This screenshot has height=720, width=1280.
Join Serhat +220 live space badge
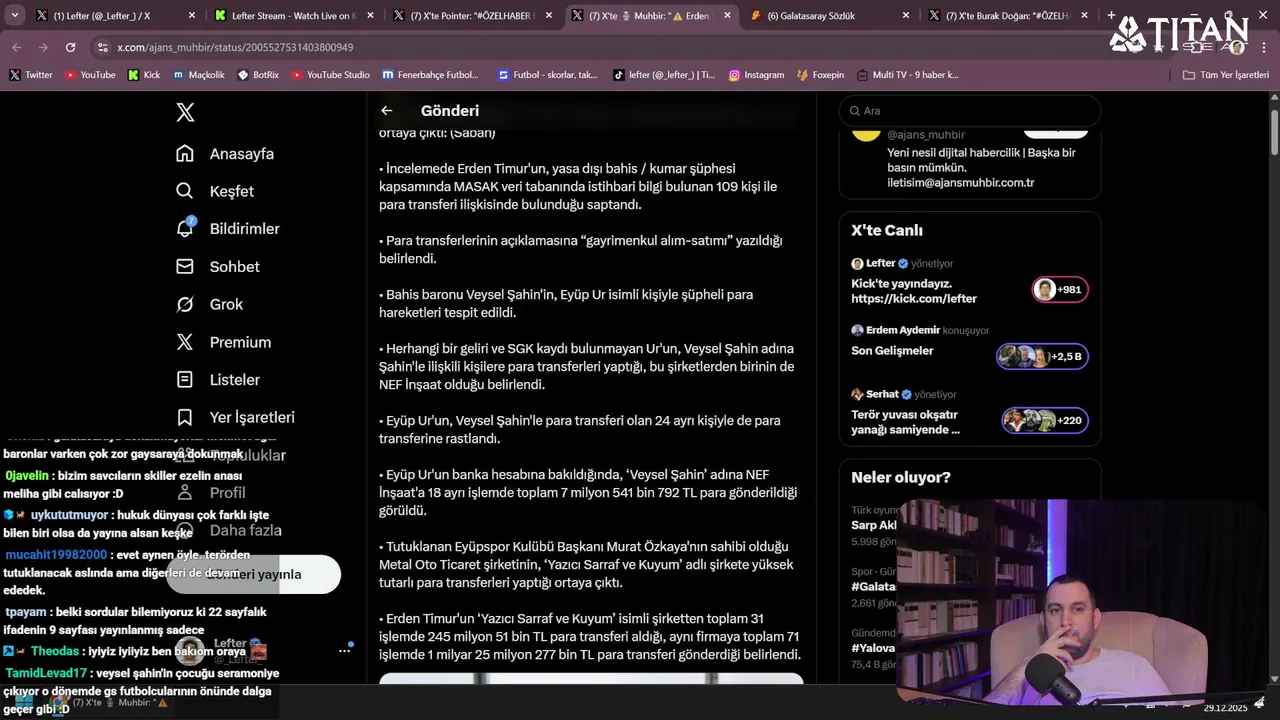point(1045,420)
